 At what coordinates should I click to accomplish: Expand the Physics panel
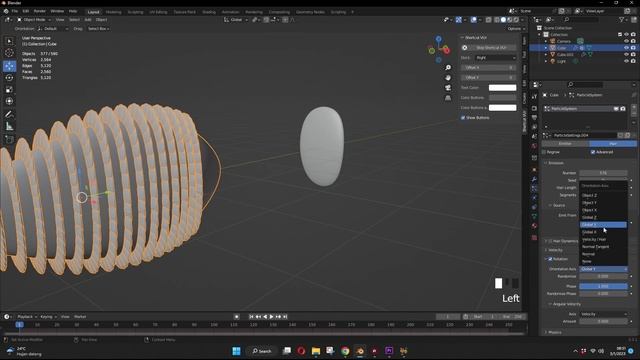pyautogui.click(x=555, y=332)
